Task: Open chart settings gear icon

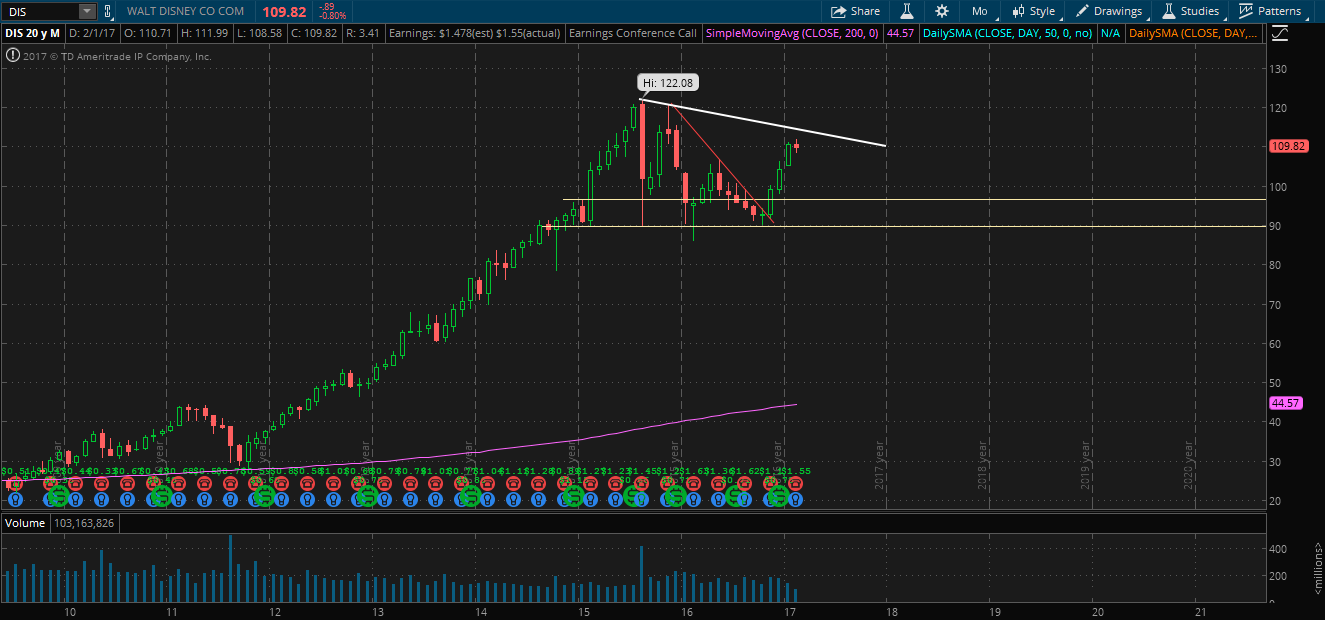Action: [x=941, y=11]
